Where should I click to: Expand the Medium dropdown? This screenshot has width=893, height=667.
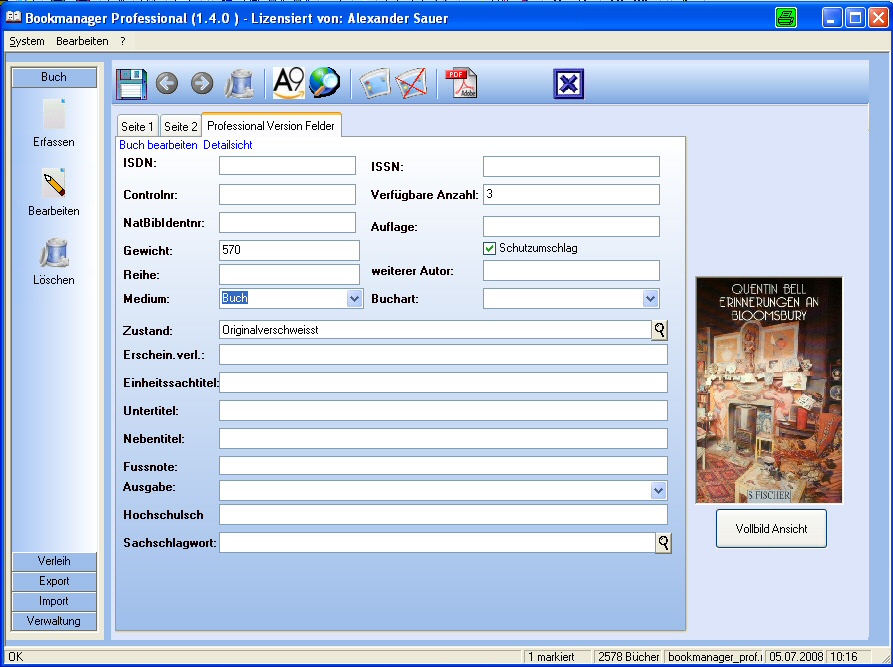pyautogui.click(x=354, y=298)
